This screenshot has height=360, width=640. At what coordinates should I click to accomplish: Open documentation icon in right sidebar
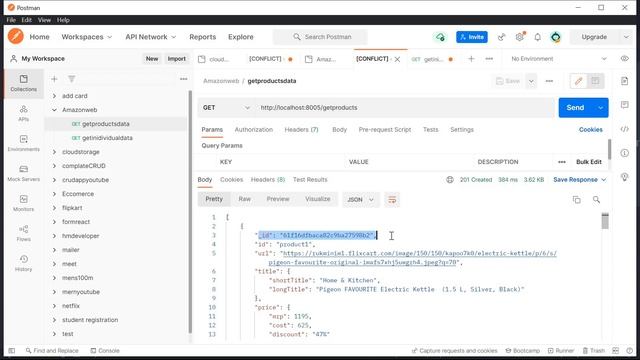[x=624, y=81]
